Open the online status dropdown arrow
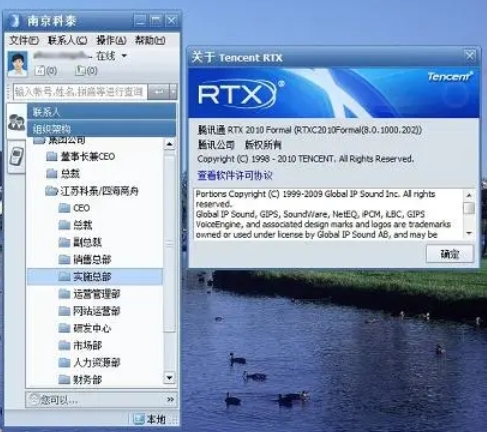The image size is (487, 432). click(124, 56)
